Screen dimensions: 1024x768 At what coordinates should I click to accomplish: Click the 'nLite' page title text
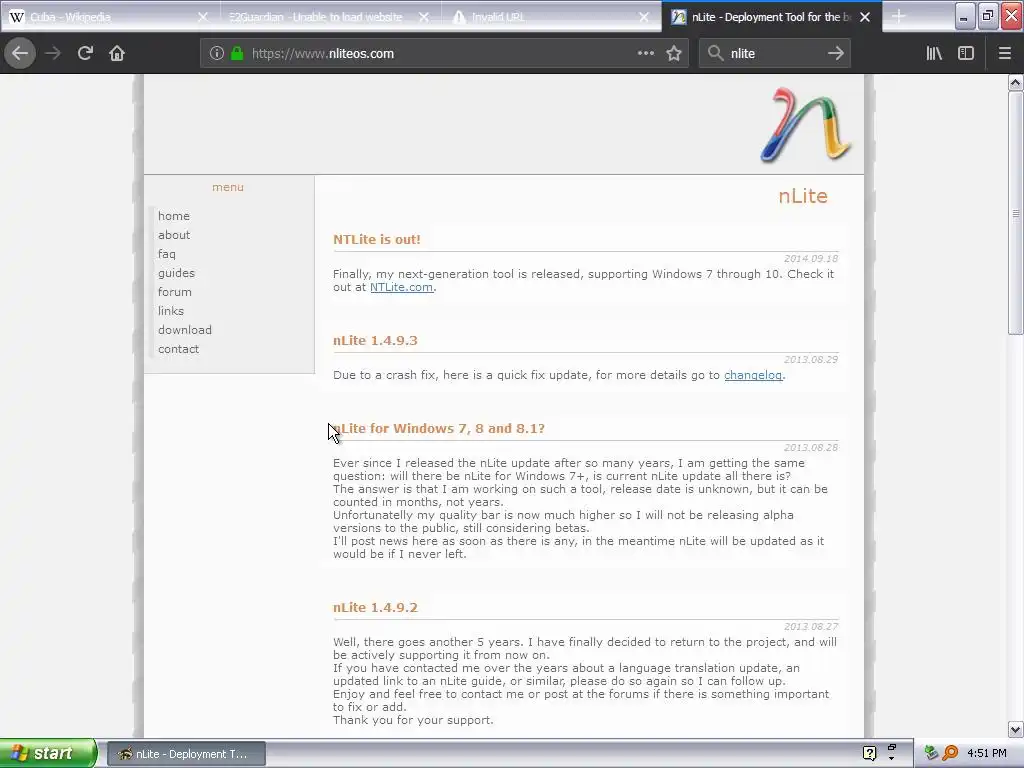point(803,196)
